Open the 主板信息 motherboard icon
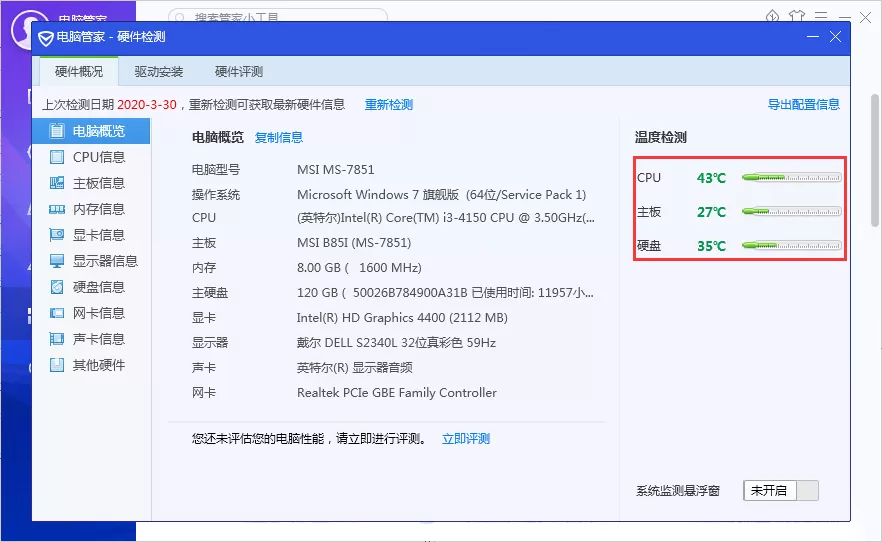The image size is (882, 542). (57, 183)
